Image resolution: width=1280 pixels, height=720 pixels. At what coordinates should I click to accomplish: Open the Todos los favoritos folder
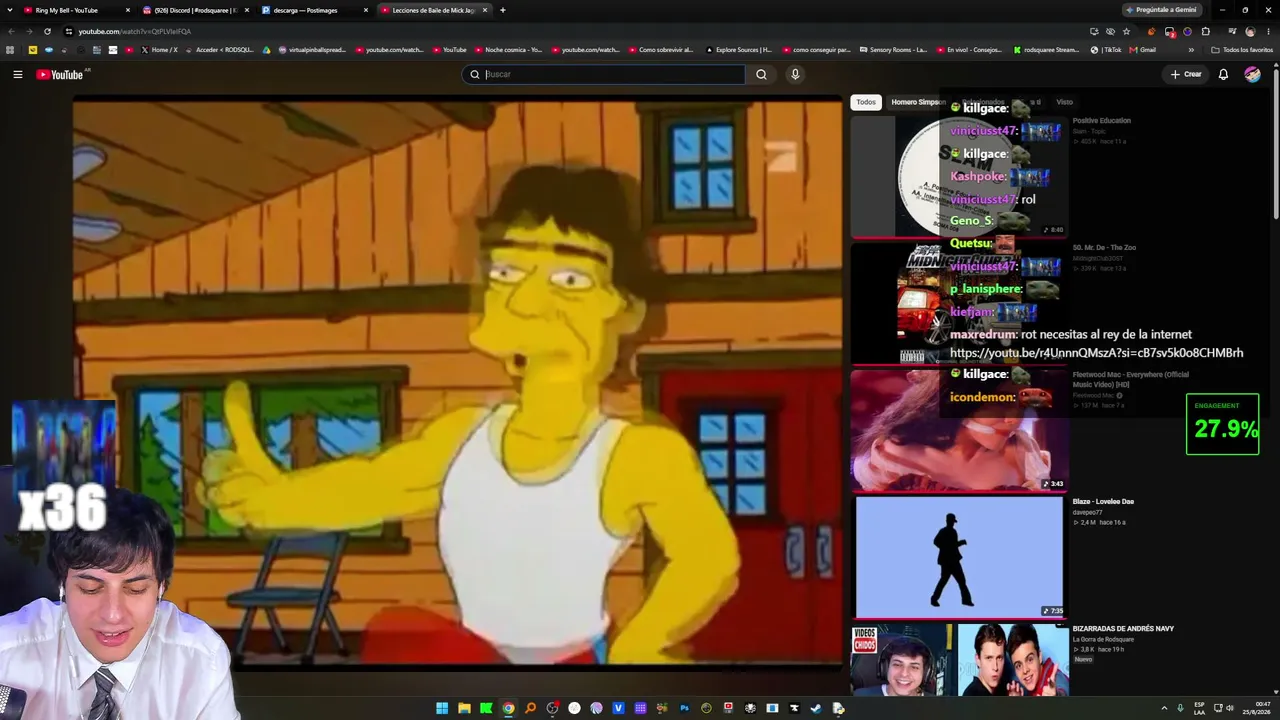(1243, 50)
